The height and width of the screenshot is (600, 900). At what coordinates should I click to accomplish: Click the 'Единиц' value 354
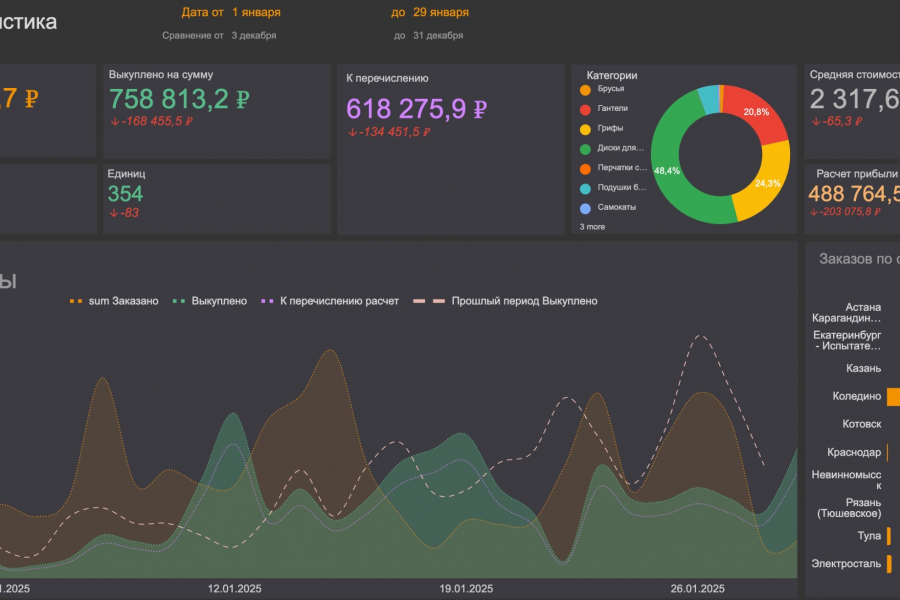point(125,193)
